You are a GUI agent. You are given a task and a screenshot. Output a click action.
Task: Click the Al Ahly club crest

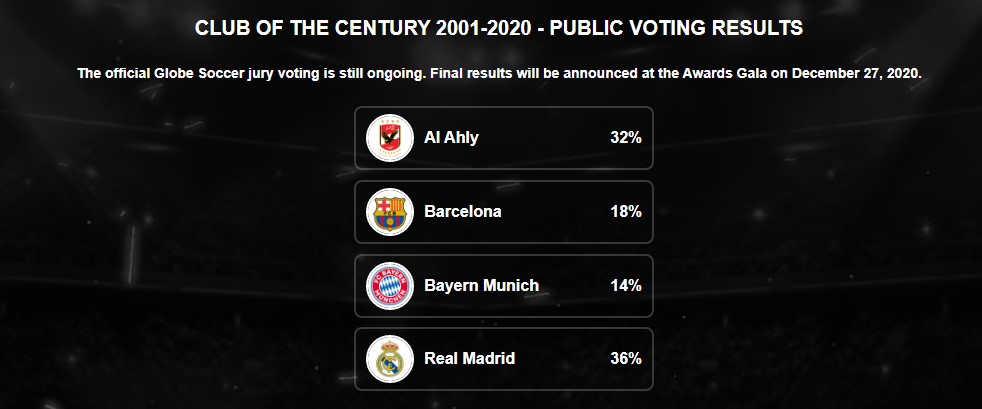(390, 138)
